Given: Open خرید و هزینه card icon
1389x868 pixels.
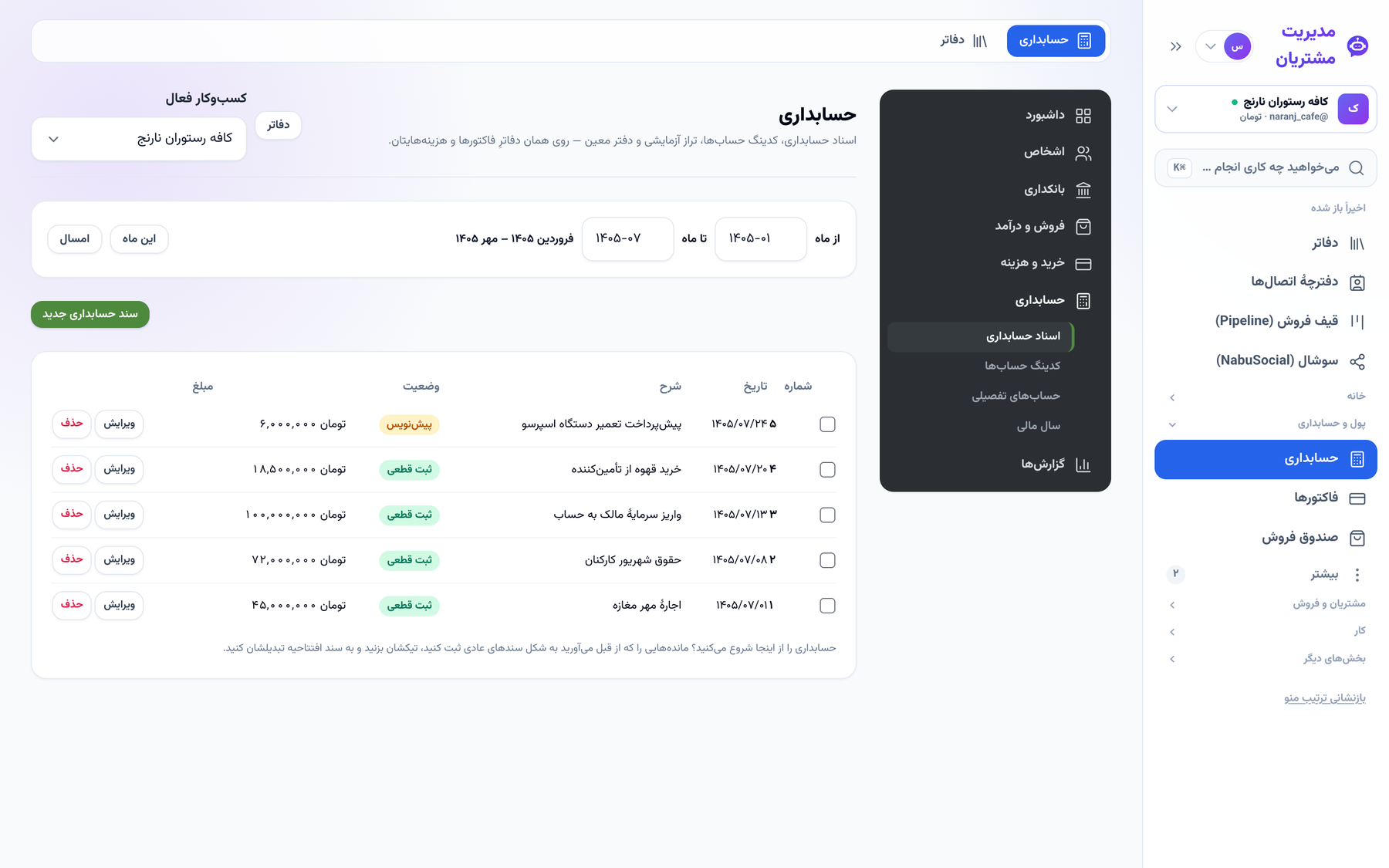Looking at the screenshot, I should tap(1083, 264).
